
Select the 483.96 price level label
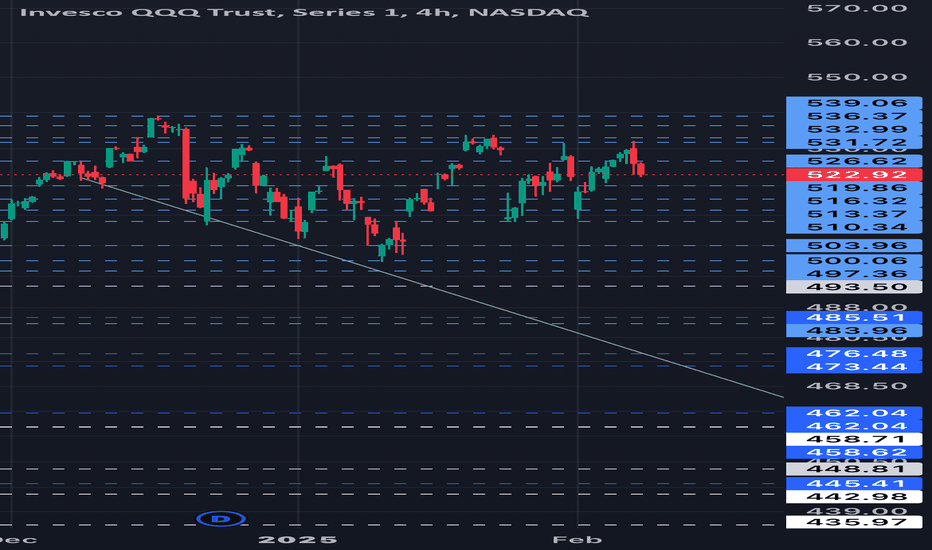854,331
